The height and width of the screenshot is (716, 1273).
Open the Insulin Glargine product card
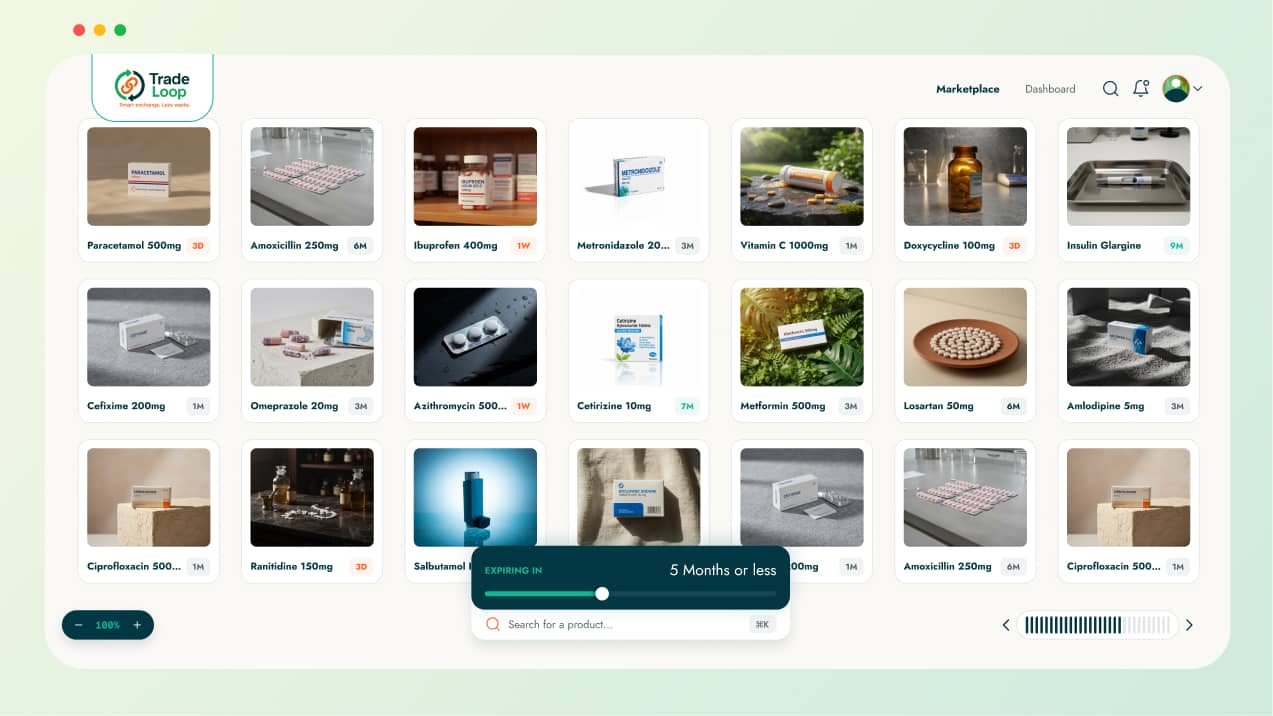point(1128,190)
